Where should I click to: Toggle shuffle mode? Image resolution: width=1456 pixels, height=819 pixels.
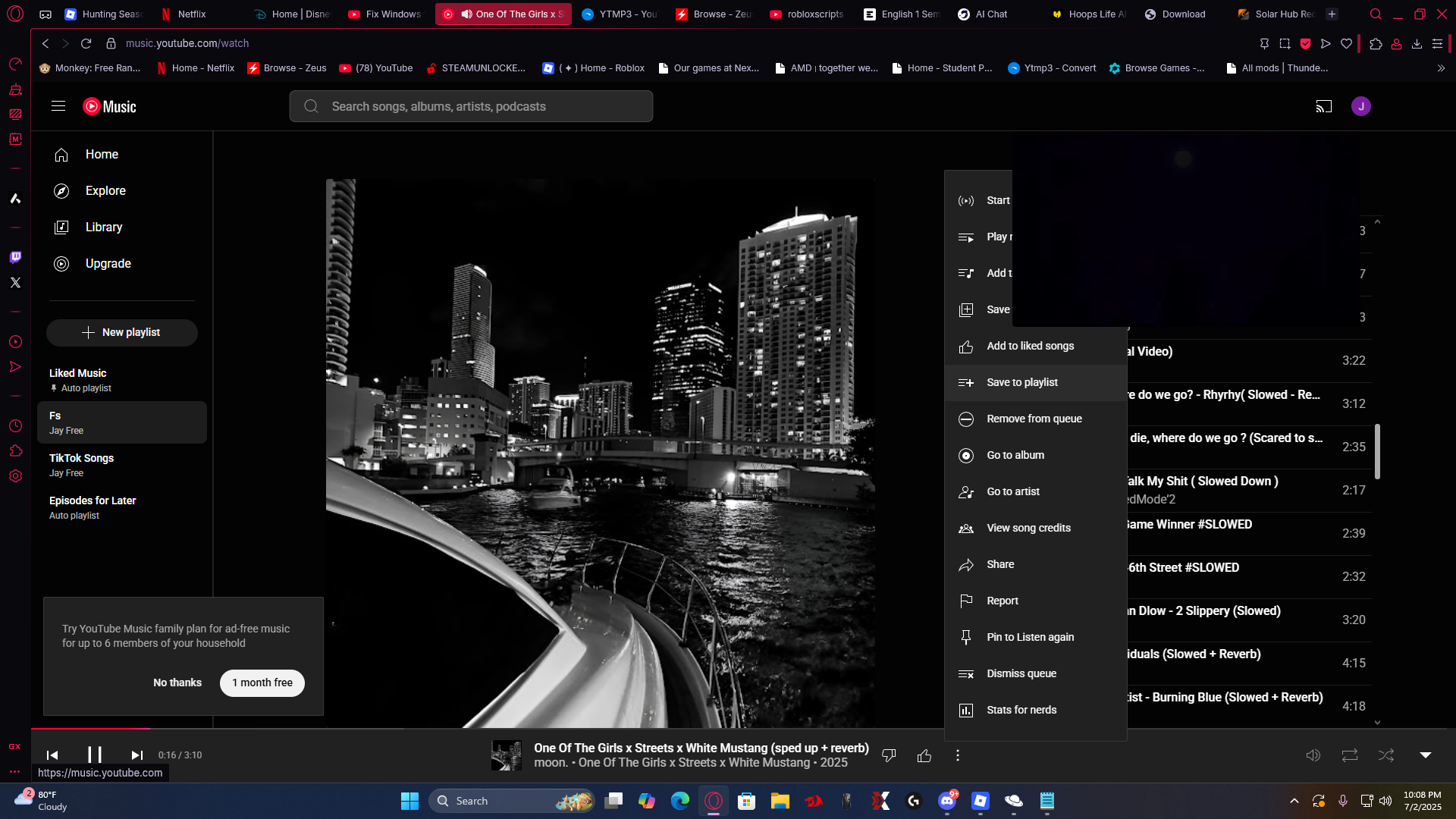1386,755
